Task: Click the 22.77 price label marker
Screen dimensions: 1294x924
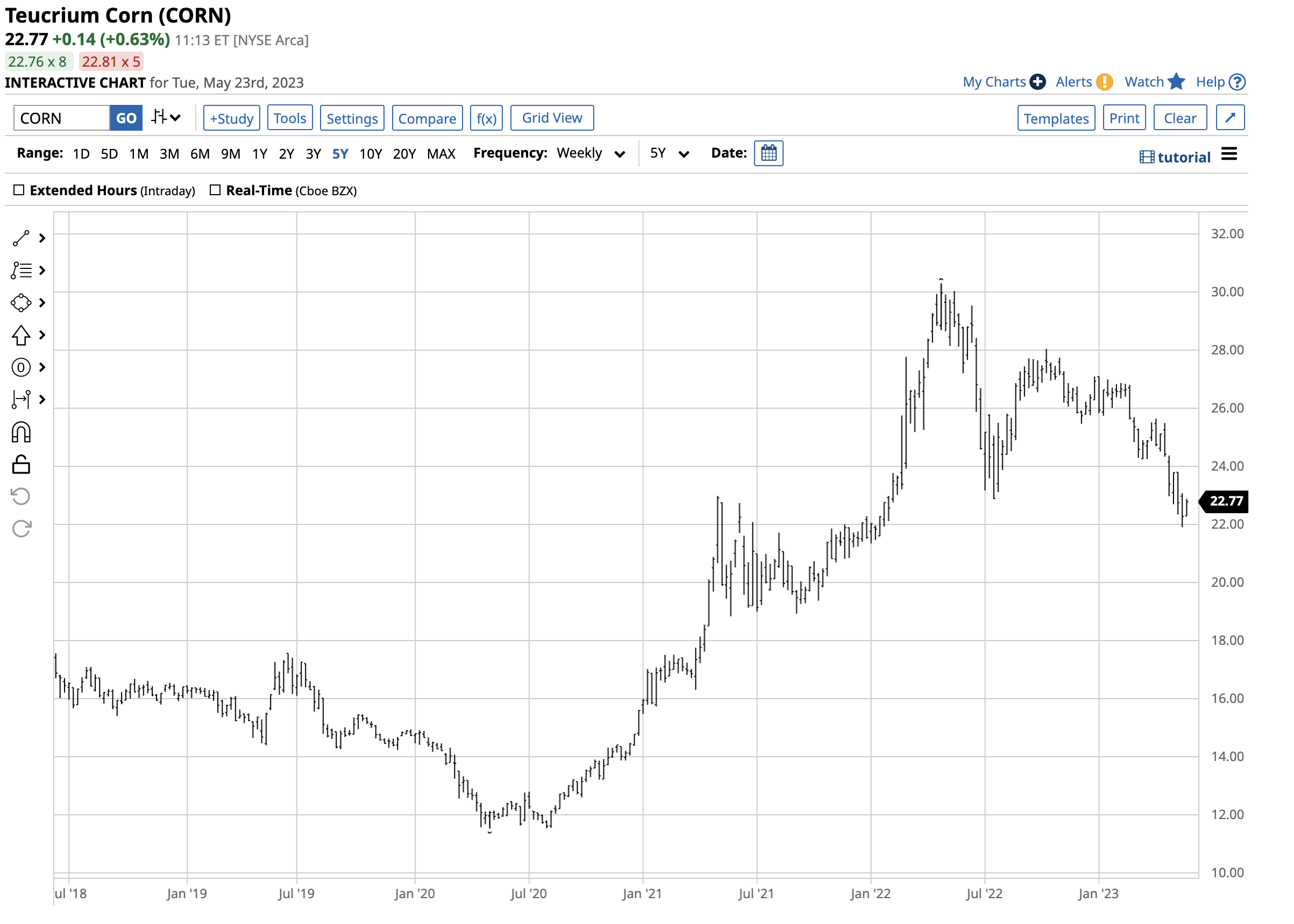Action: coord(1223,501)
